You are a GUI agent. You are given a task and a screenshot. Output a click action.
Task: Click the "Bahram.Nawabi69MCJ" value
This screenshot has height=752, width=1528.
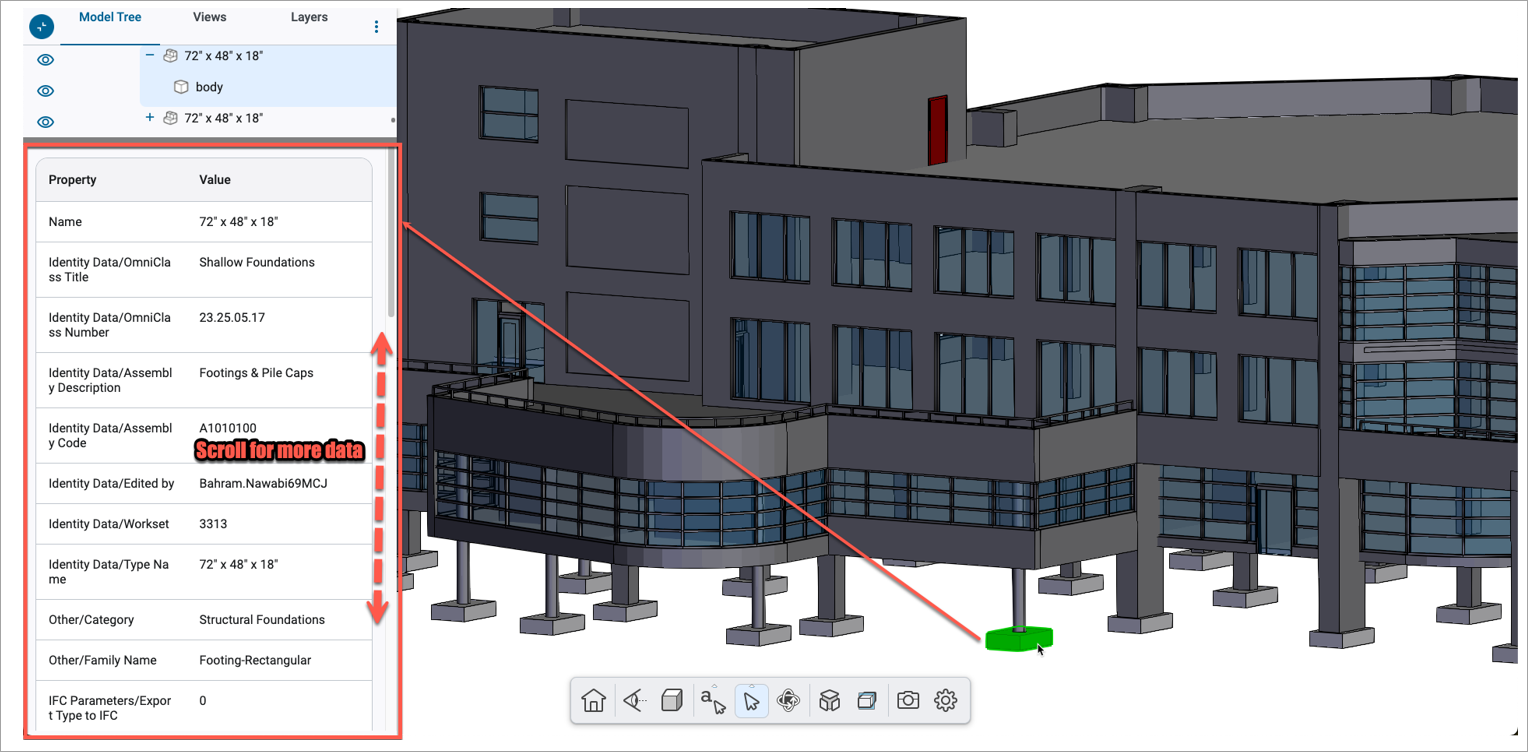(264, 484)
